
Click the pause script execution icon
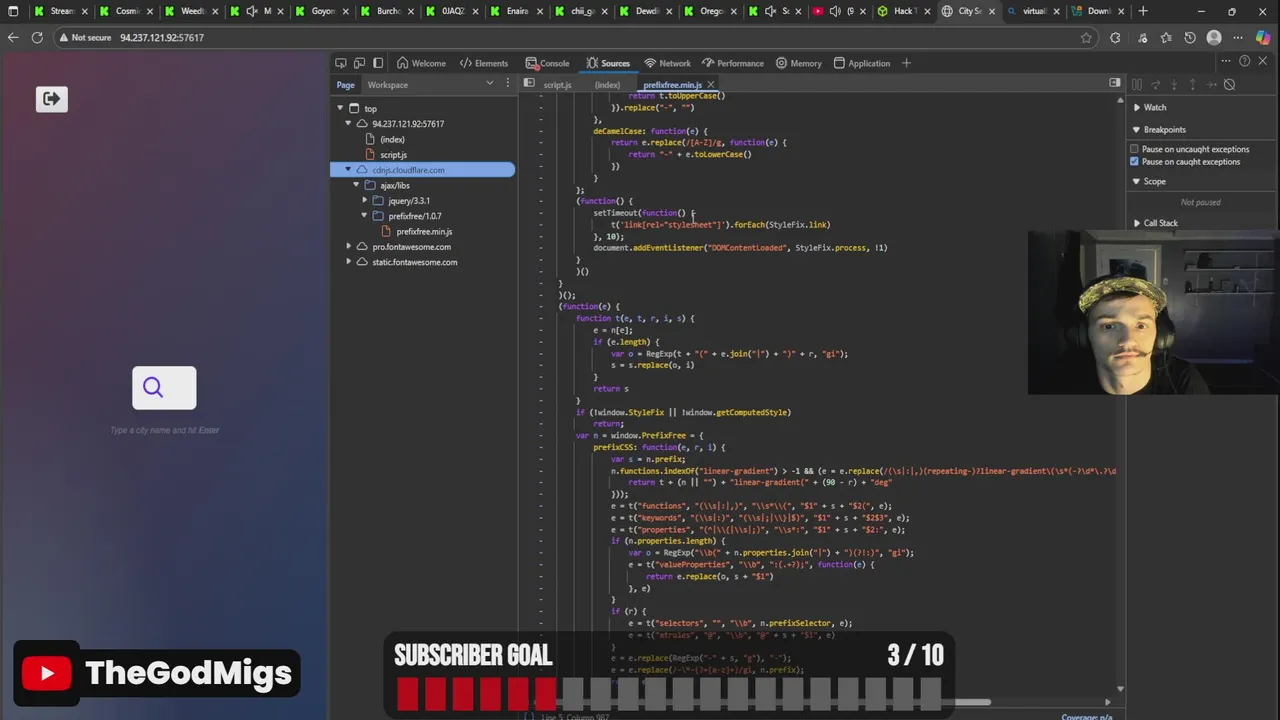tap(1137, 84)
